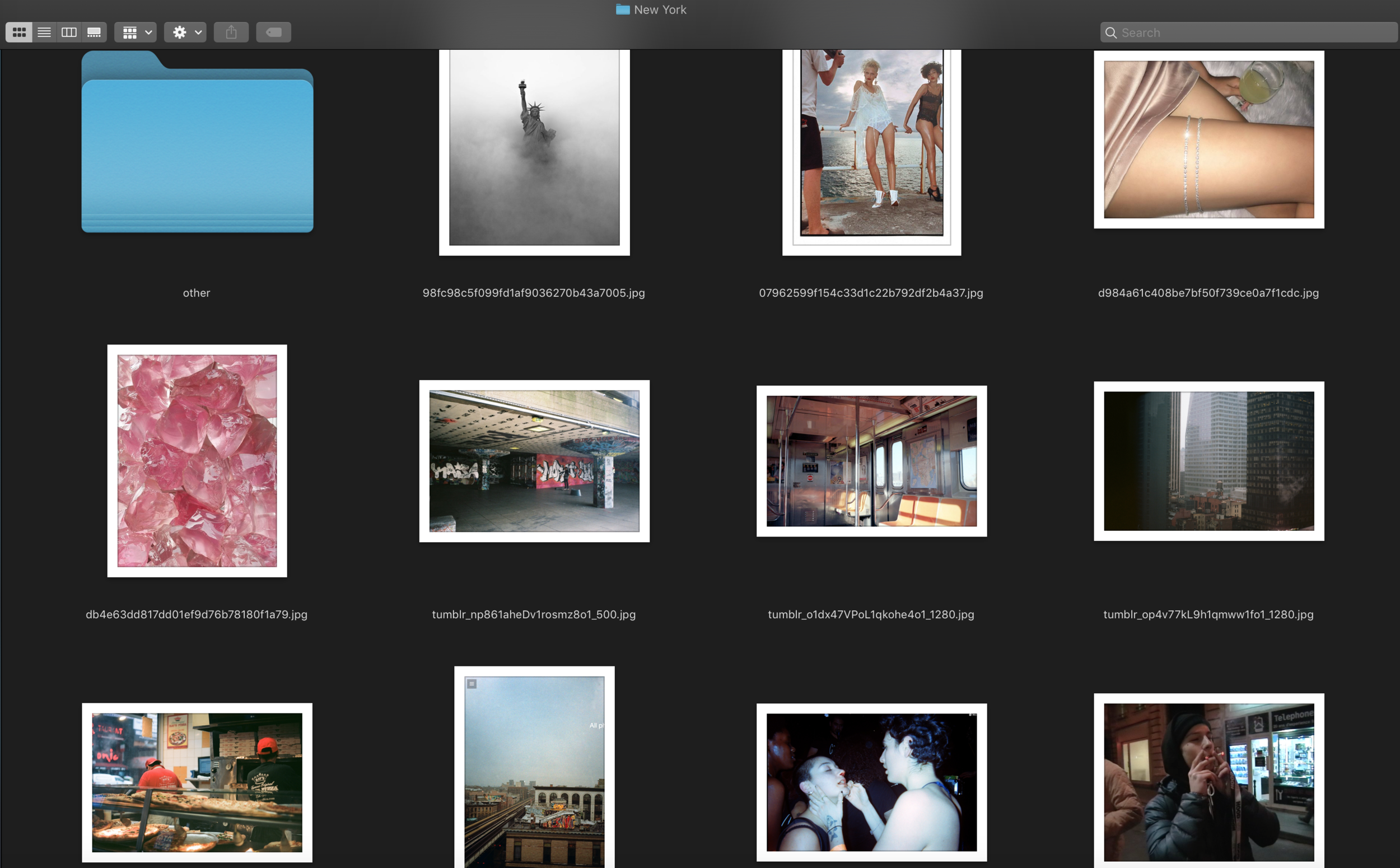This screenshot has width=1400, height=868.
Task: Click the magnifying glass search icon
Action: [1111, 32]
